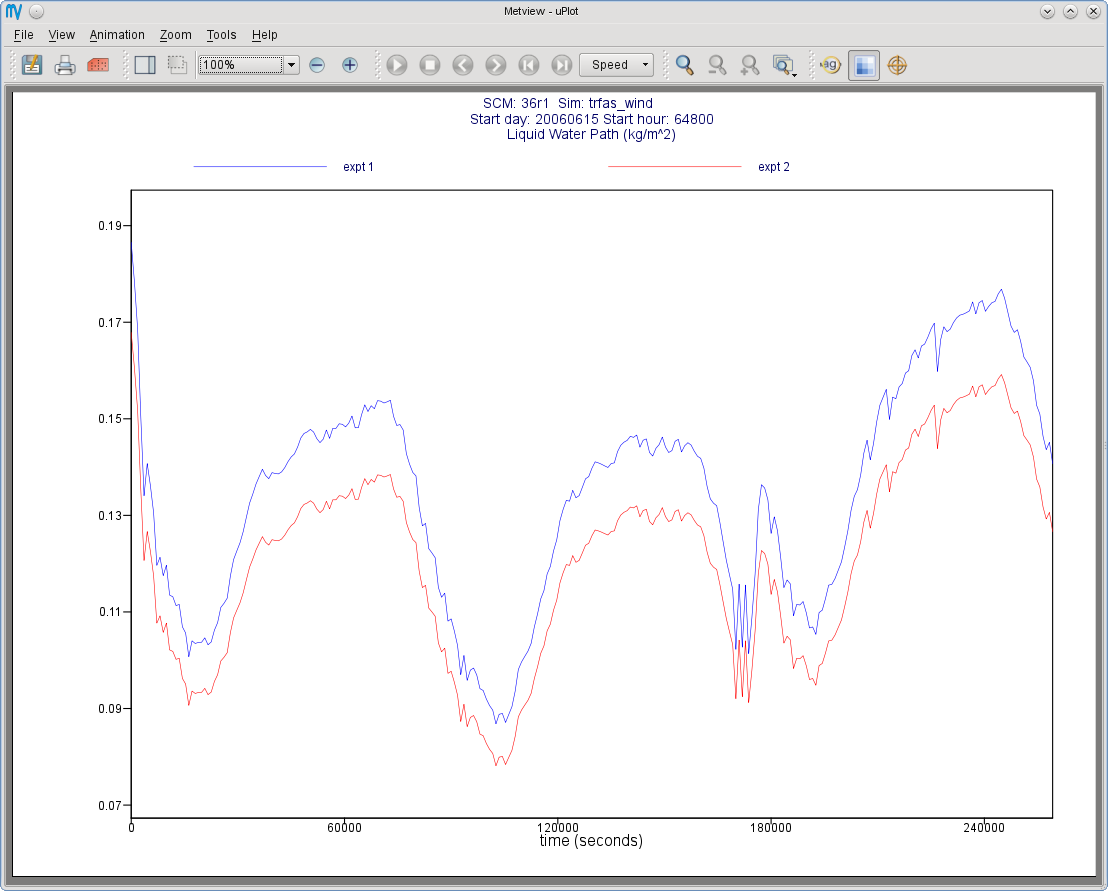
Task: Click the Stop animation button
Action: click(430, 65)
